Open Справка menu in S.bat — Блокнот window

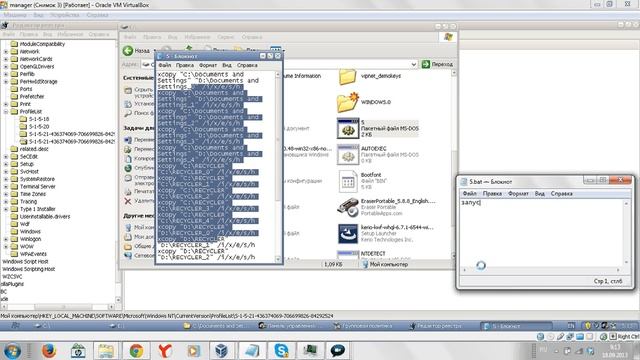point(561,193)
